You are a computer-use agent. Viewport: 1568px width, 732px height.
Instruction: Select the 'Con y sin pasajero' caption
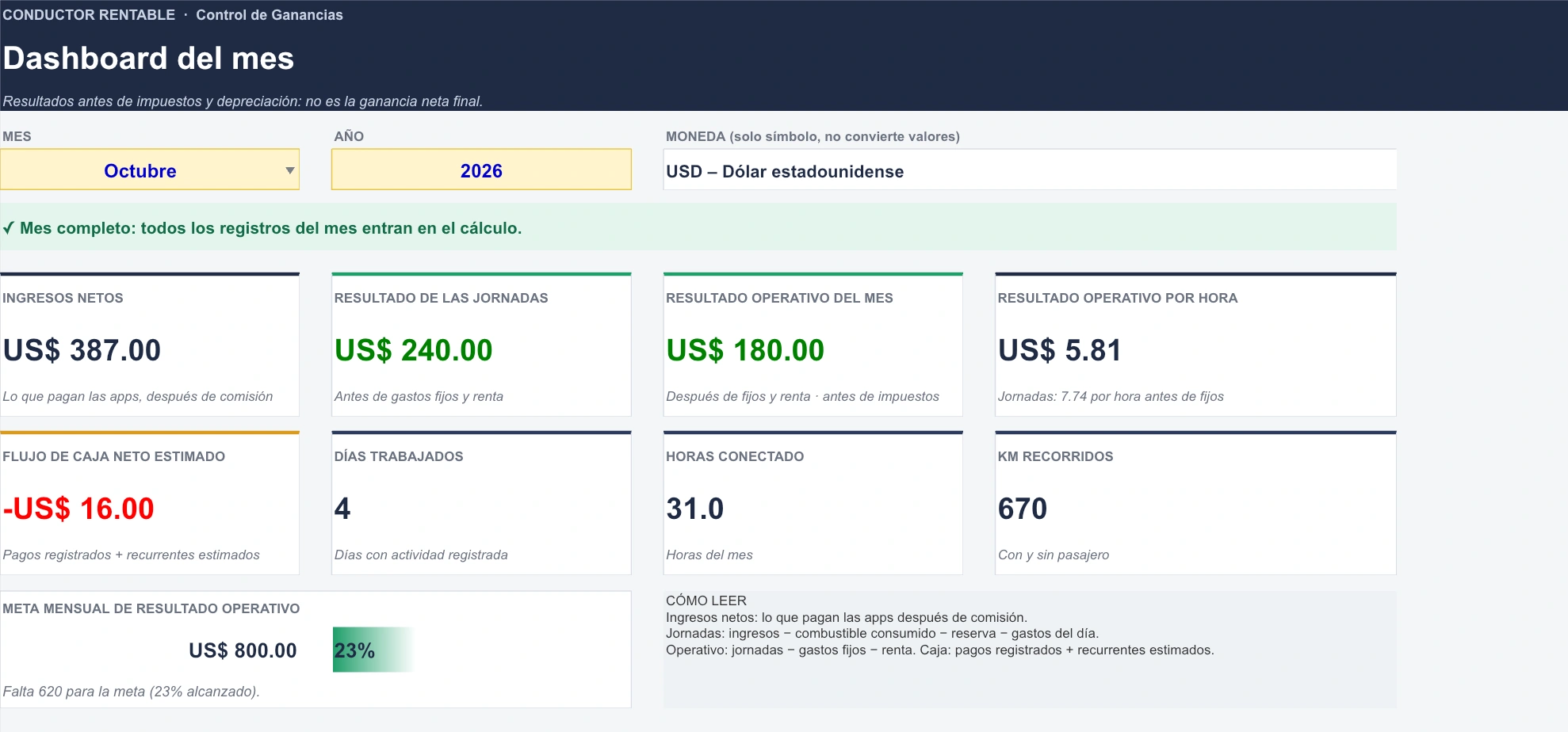click(1054, 555)
